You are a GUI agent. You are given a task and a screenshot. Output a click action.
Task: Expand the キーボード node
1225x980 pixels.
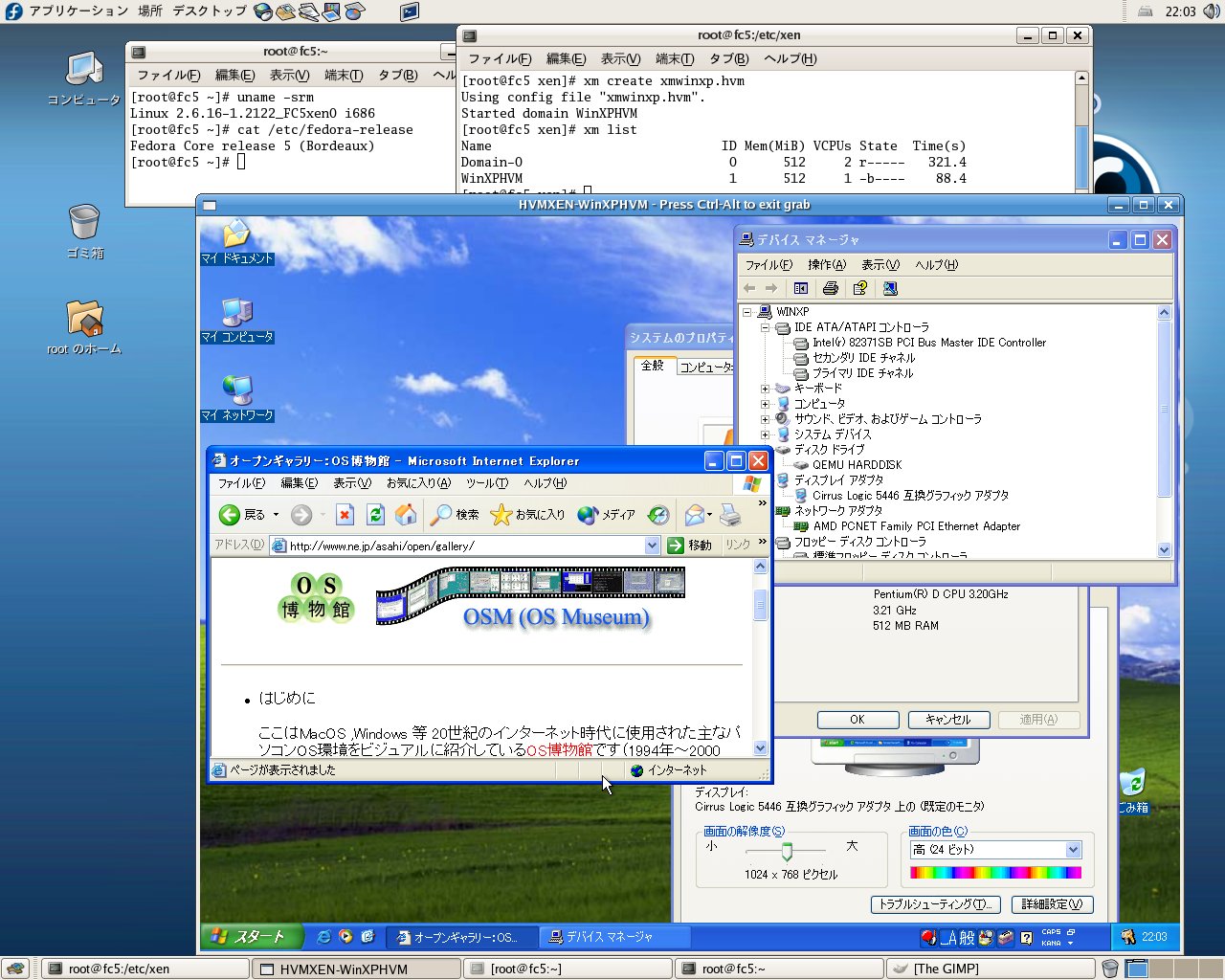click(x=765, y=389)
